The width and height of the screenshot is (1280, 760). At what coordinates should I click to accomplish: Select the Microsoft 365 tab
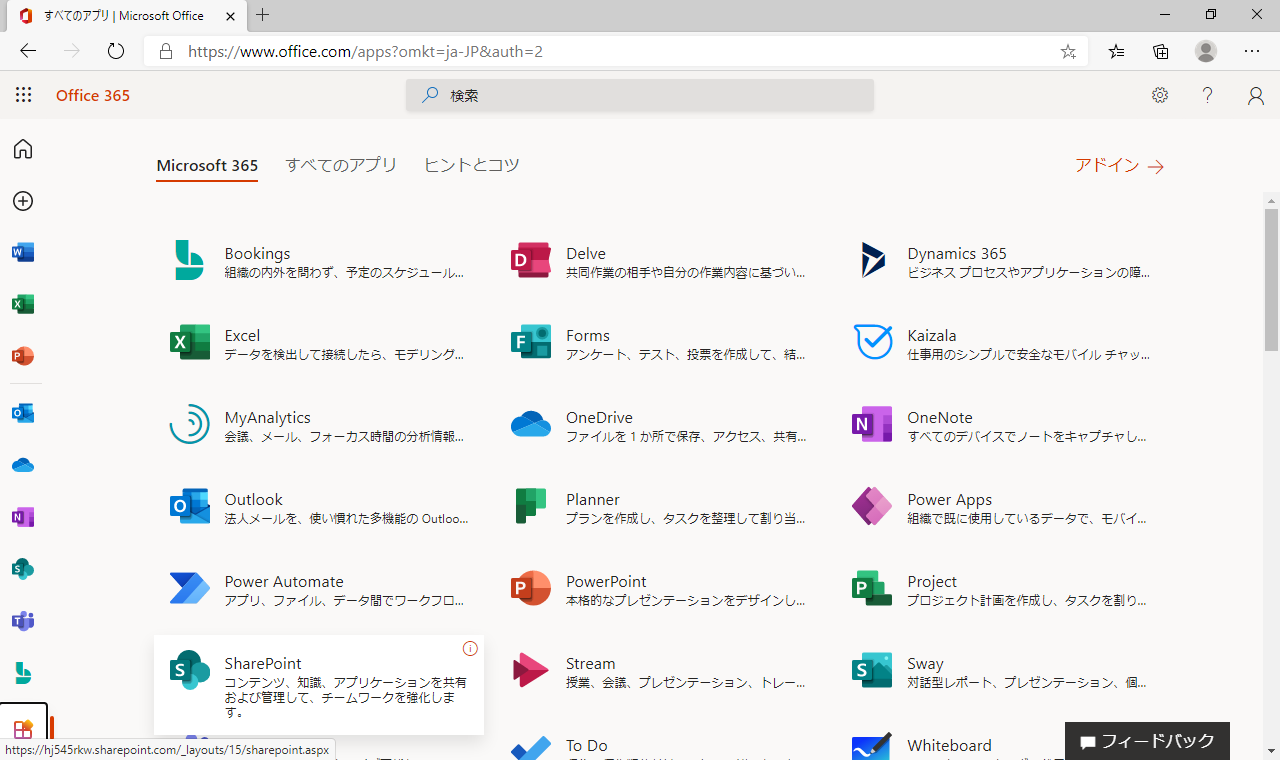tap(207, 166)
